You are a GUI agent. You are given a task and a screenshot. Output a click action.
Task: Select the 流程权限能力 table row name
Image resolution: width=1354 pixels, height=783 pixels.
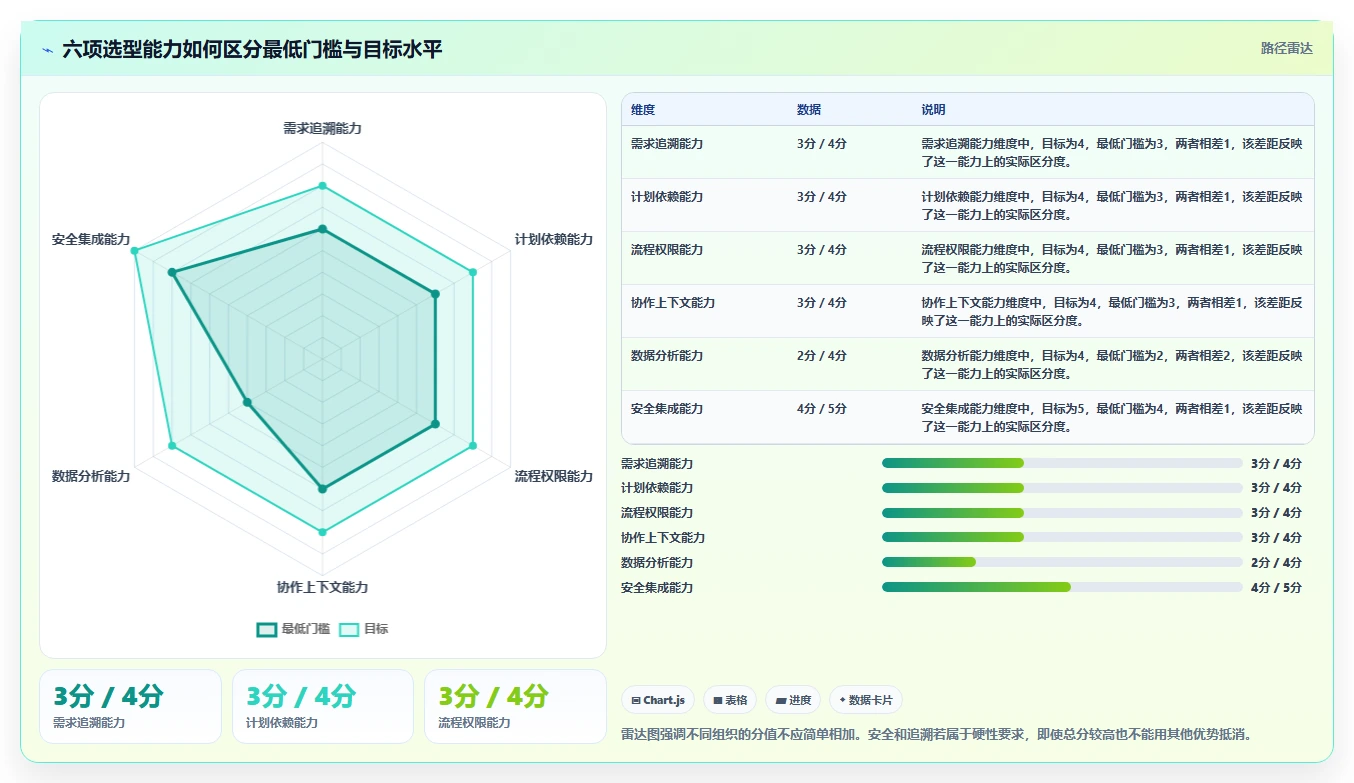[x=667, y=250]
